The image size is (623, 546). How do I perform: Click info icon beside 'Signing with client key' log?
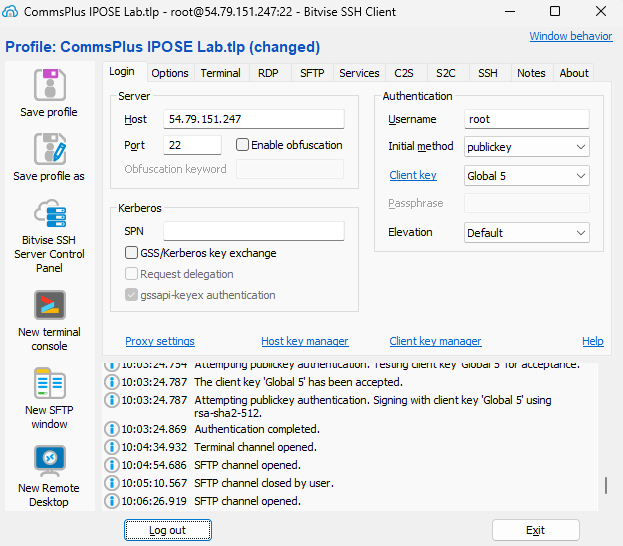point(112,400)
